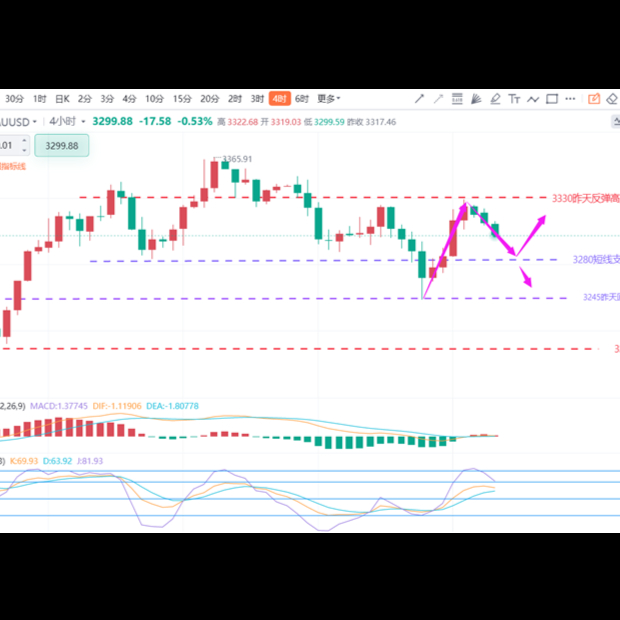Switch to 2时 timeframe
Image resolution: width=620 pixels, height=620 pixels.
tap(235, 99)
